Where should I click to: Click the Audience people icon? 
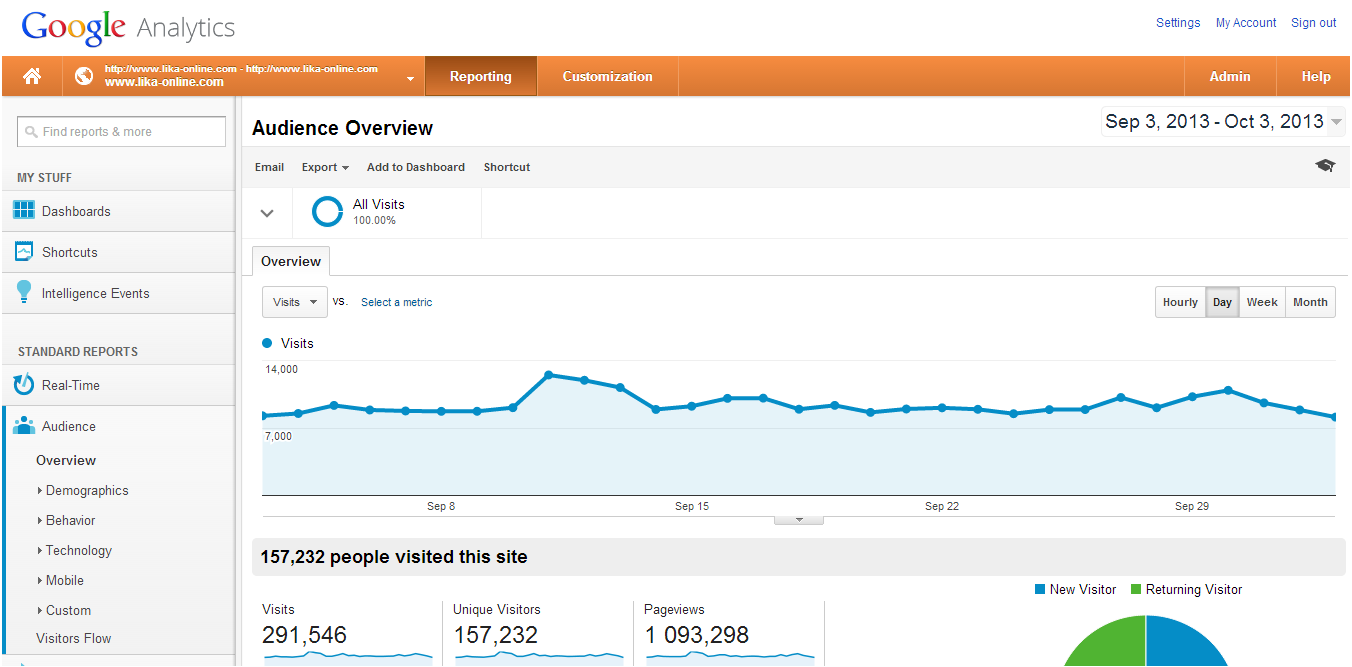[24, 426]
